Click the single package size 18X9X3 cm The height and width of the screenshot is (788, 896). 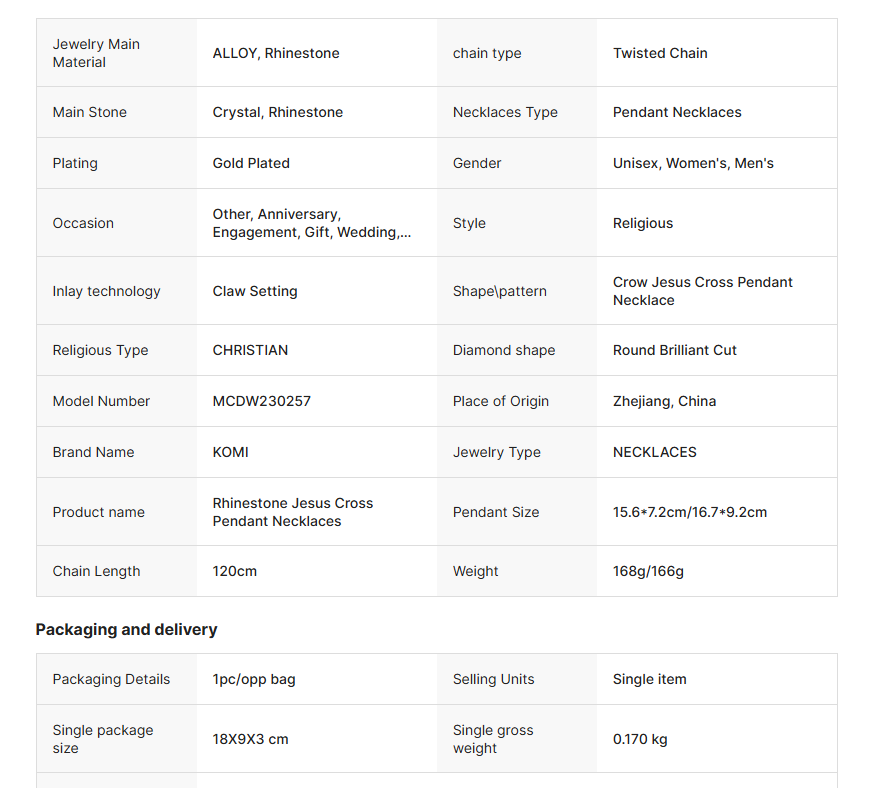point(251,739)
